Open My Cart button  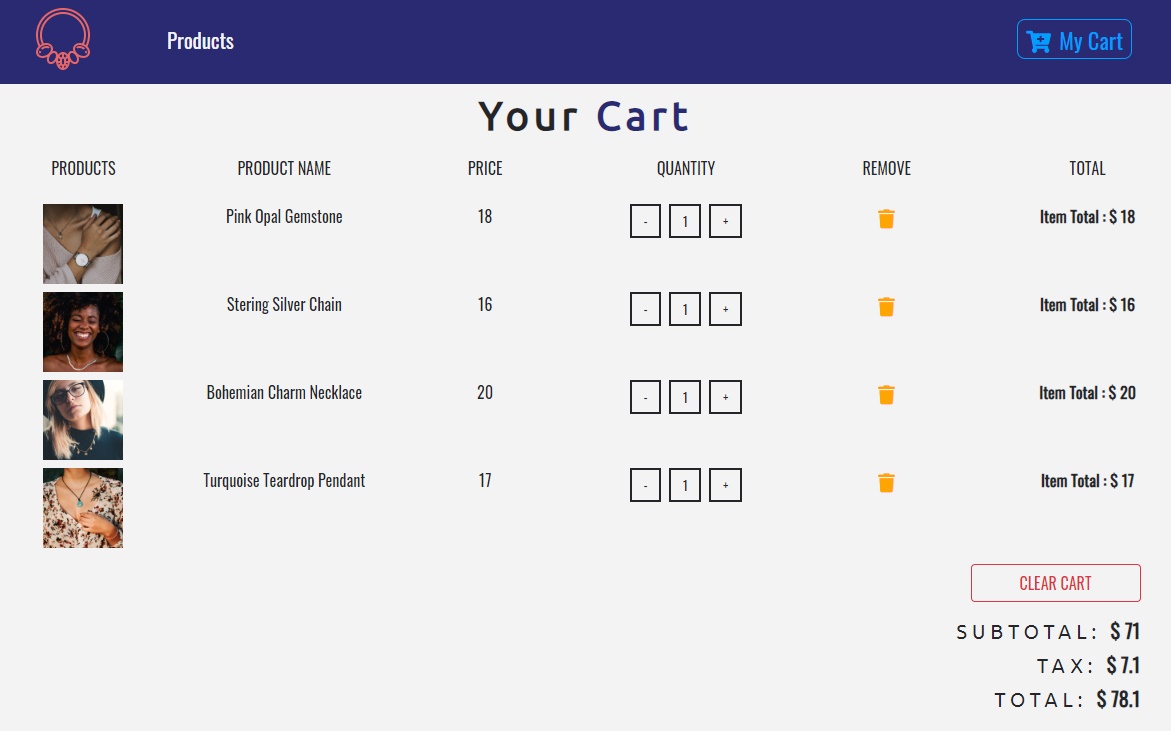1074,40
